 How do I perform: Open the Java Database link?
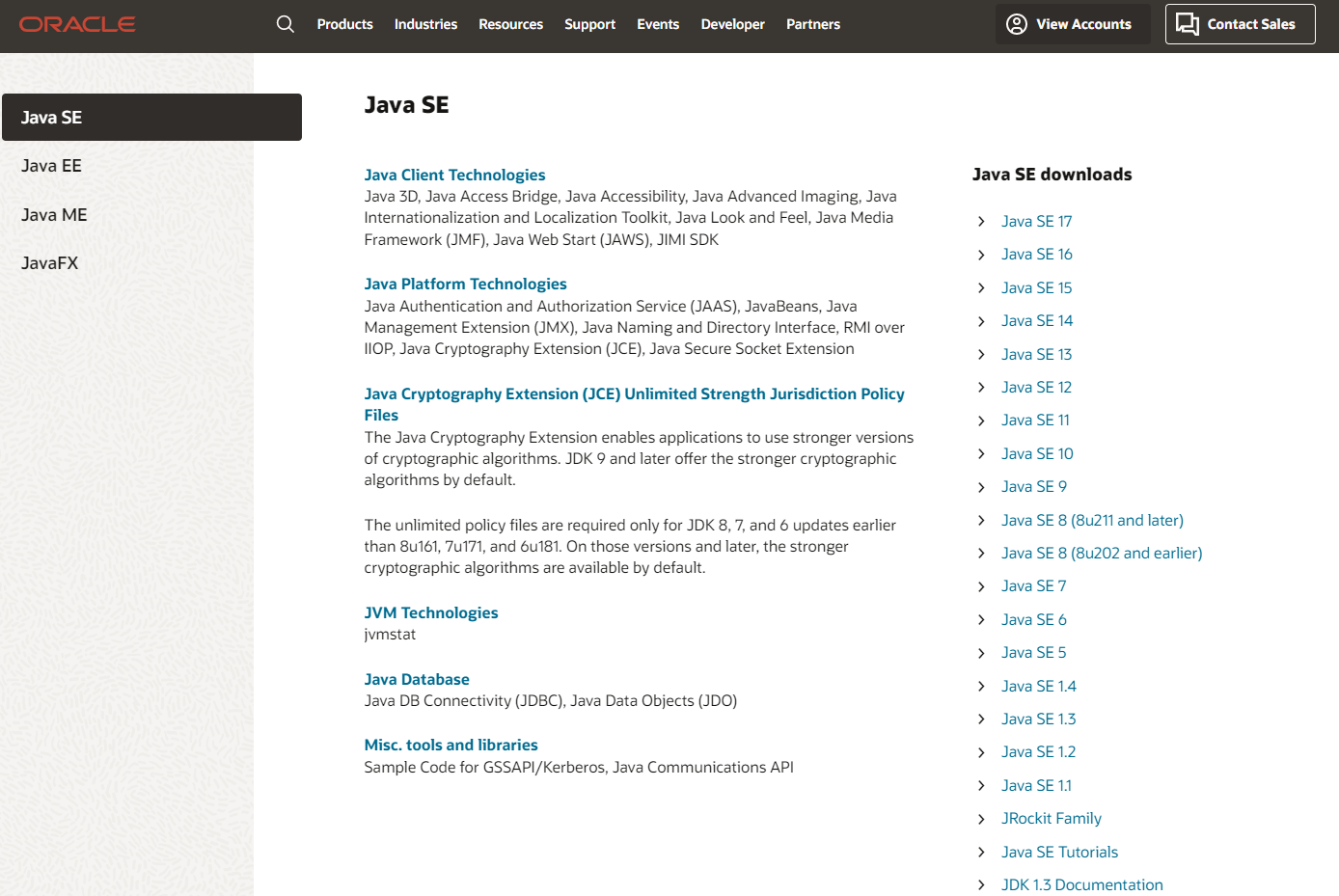pos(417,679)
